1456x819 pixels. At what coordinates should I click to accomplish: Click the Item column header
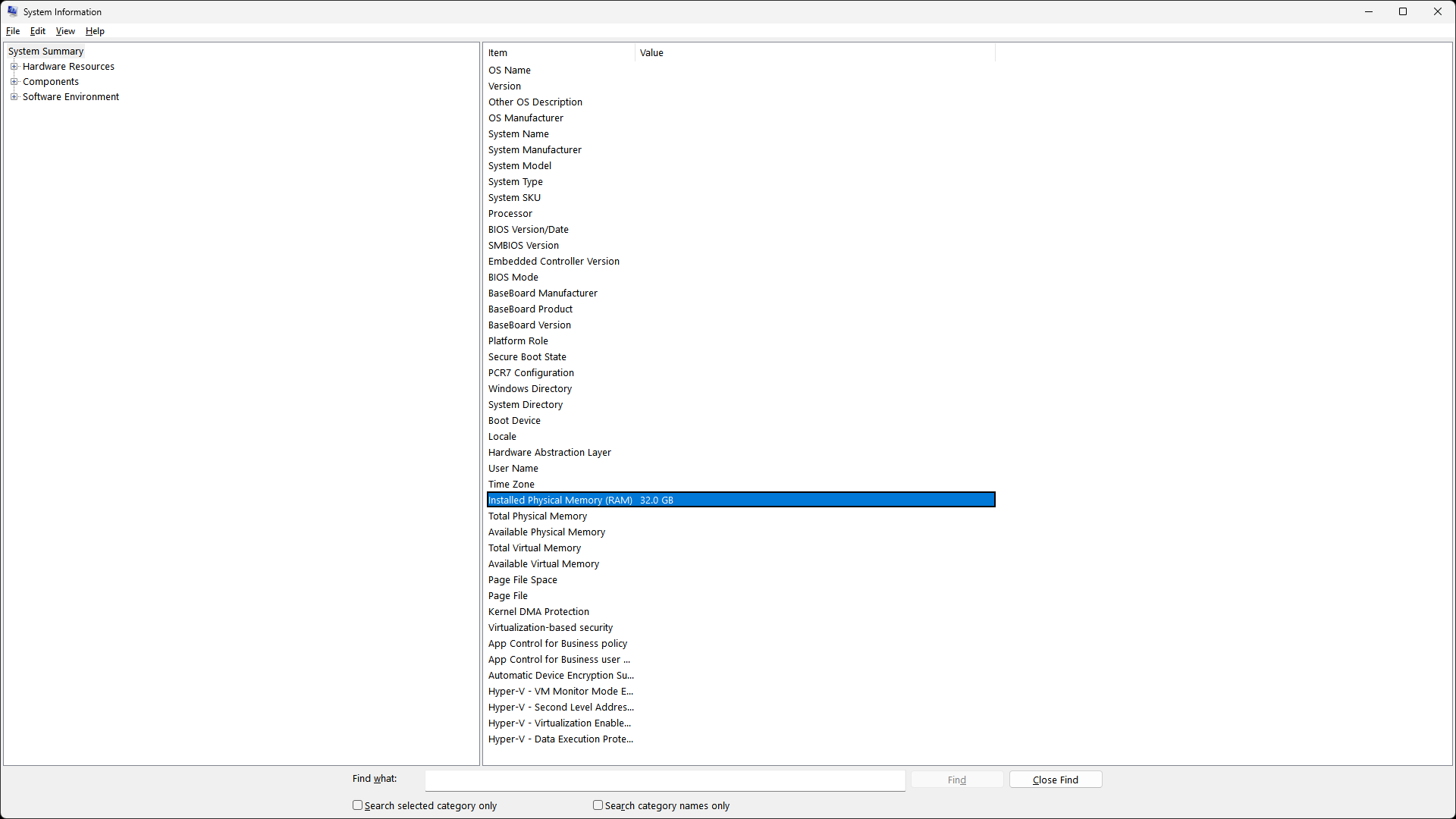click(560, 53)
